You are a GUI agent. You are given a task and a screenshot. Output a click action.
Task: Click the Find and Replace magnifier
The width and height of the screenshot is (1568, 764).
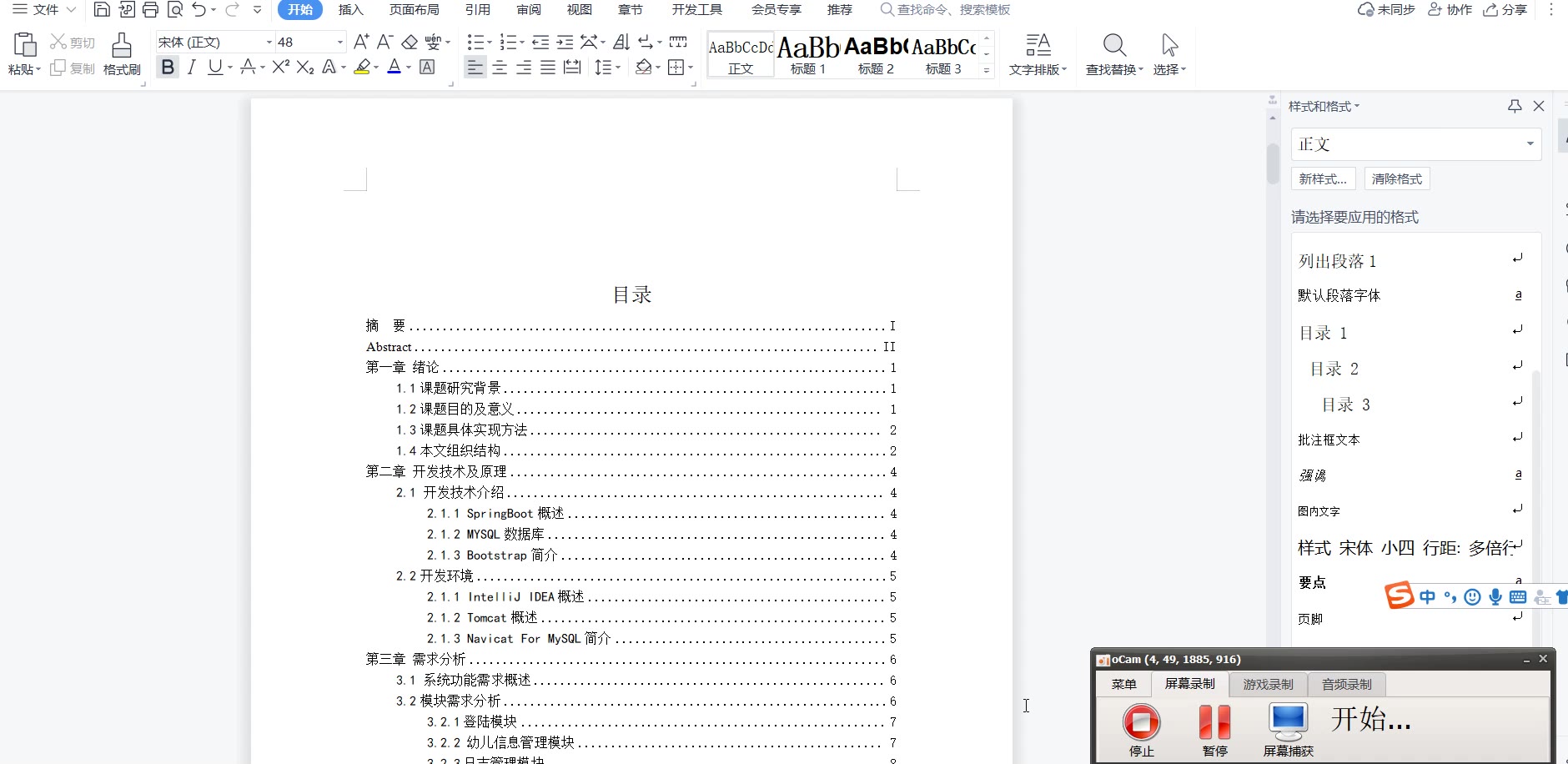pos(1115,45)
